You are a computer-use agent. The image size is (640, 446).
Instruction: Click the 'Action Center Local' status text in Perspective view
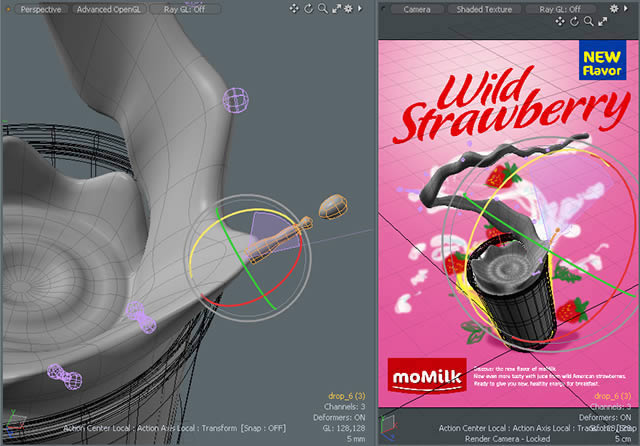96,428
